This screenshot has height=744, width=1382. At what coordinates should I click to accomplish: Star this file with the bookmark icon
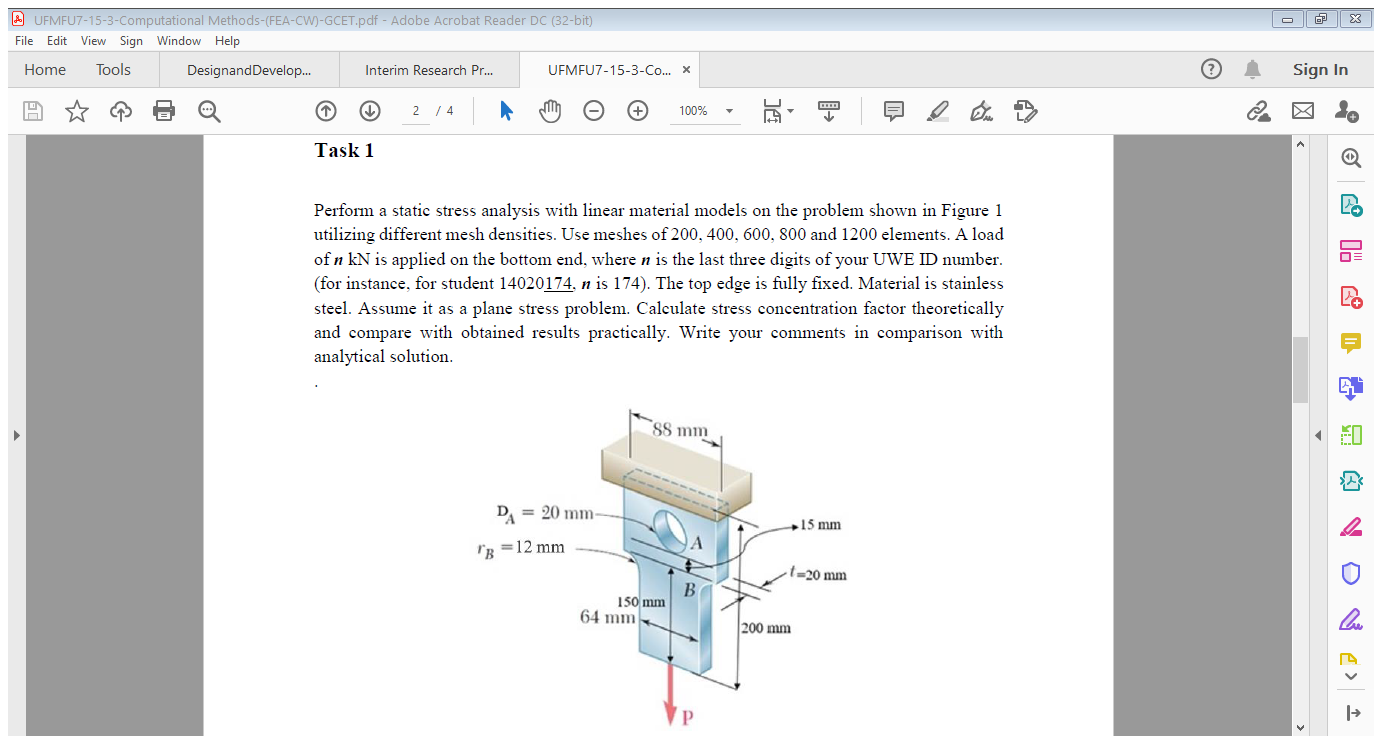(x=76, y=111)
